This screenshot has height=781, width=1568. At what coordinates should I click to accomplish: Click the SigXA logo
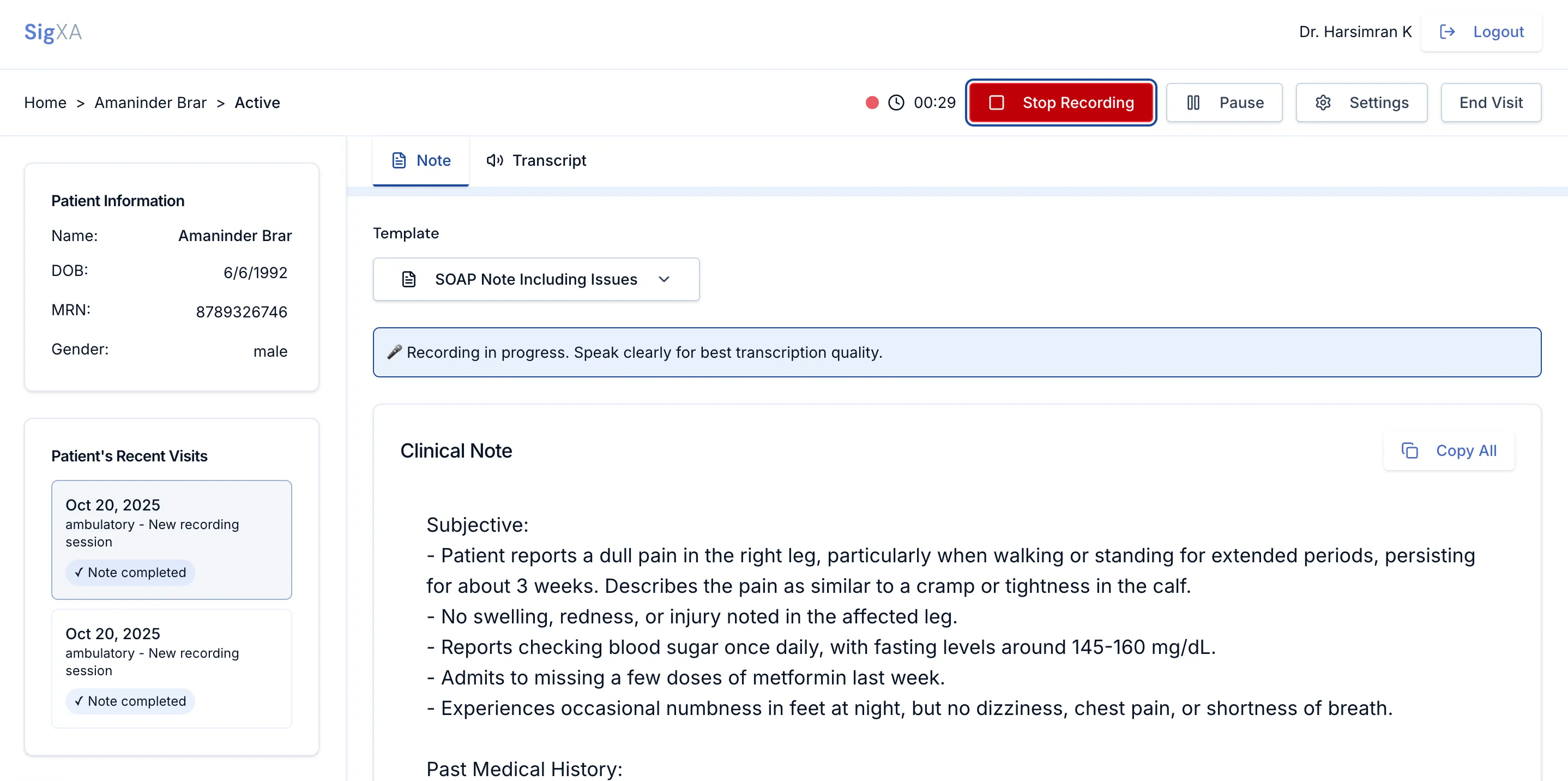(53, 32)
